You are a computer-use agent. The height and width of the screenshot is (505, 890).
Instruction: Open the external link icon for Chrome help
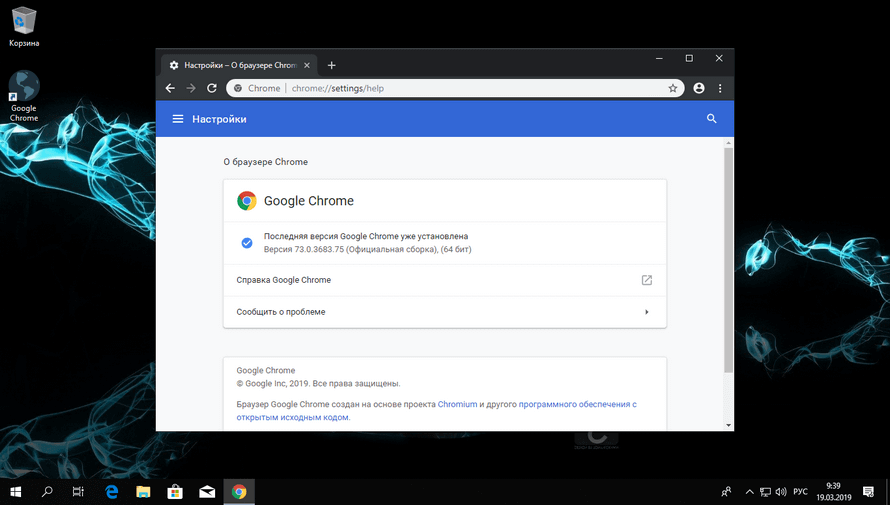tap(646, 280)
